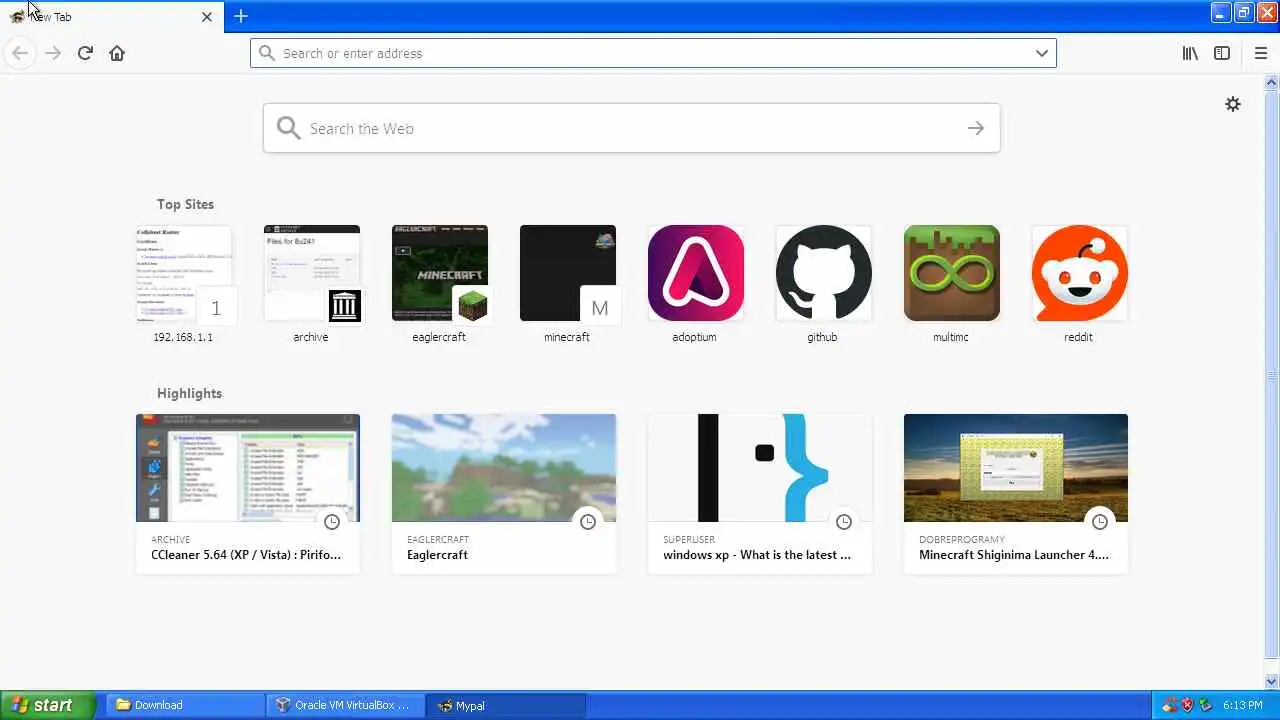
Task: Click history clock icon on CCleaner card
Action: (332, 522)
